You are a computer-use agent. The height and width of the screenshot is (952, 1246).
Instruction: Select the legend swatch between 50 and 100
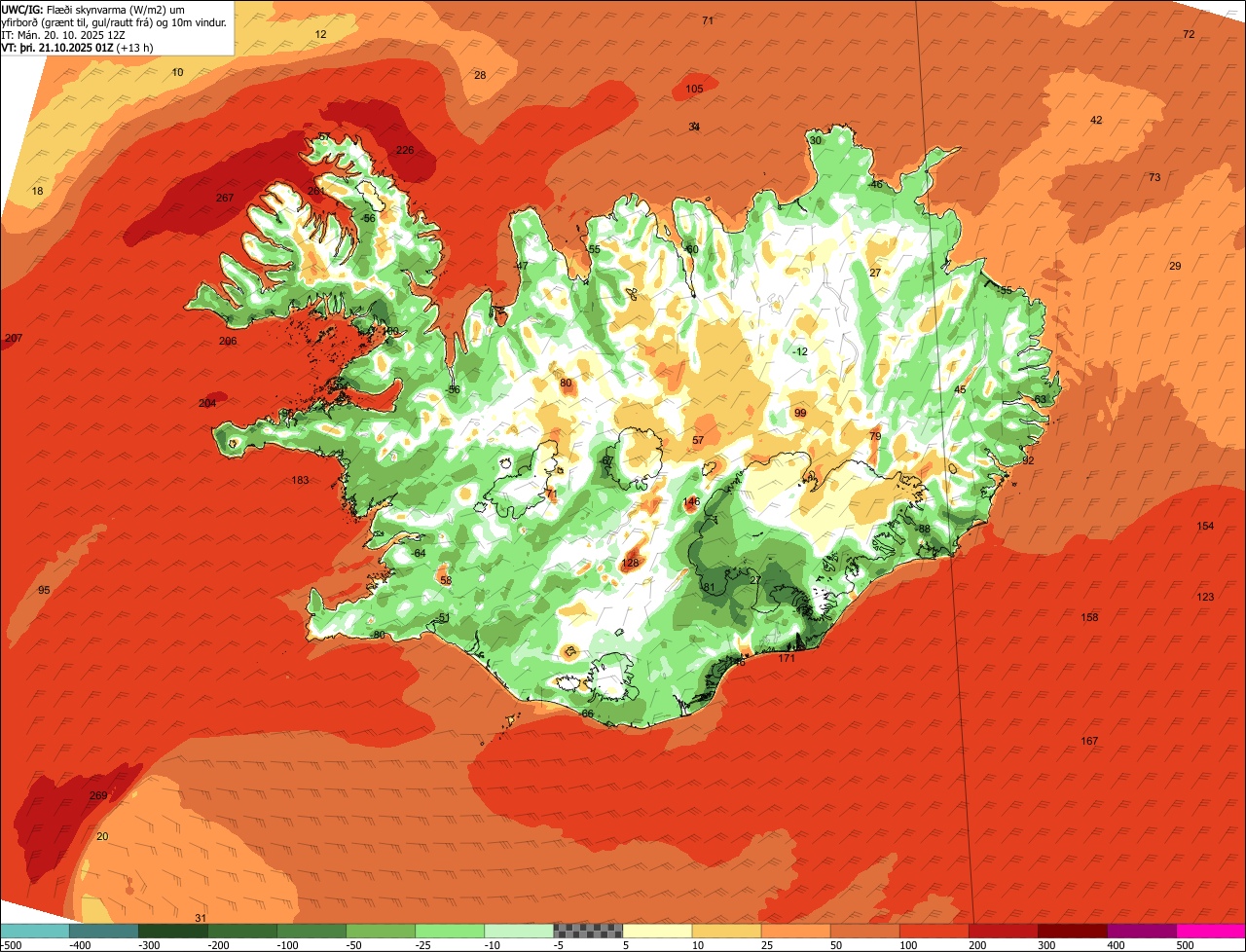point(864,931)
